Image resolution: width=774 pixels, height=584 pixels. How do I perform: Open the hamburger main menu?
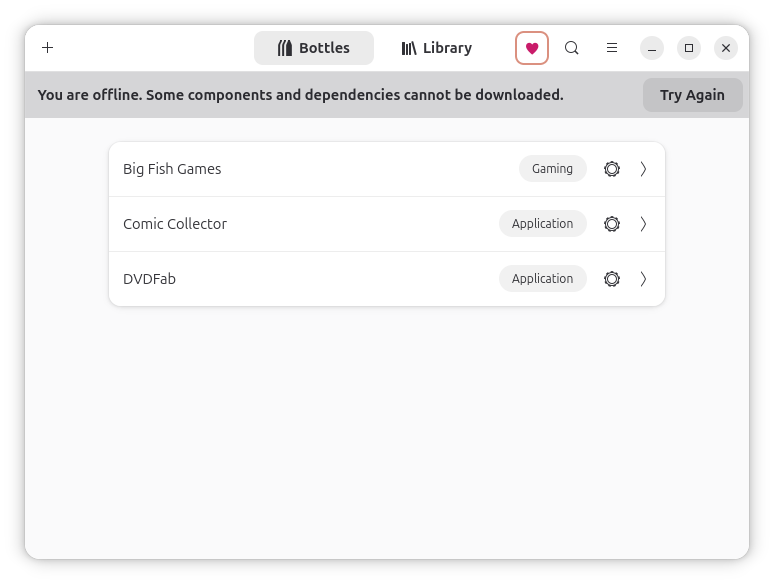click(x=612, y=48)
